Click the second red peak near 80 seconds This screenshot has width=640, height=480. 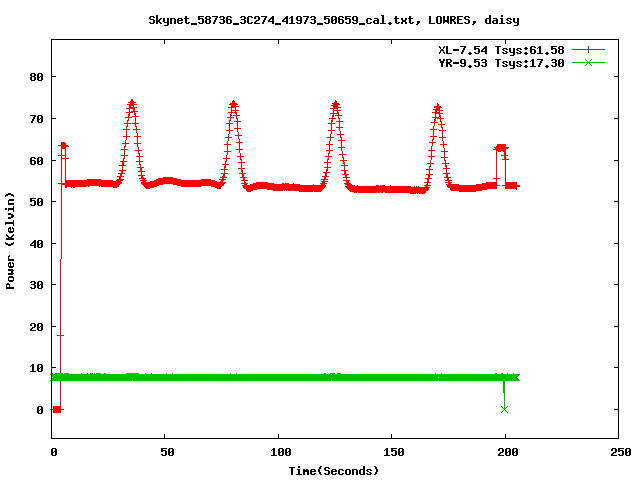(x=233, y=104)
